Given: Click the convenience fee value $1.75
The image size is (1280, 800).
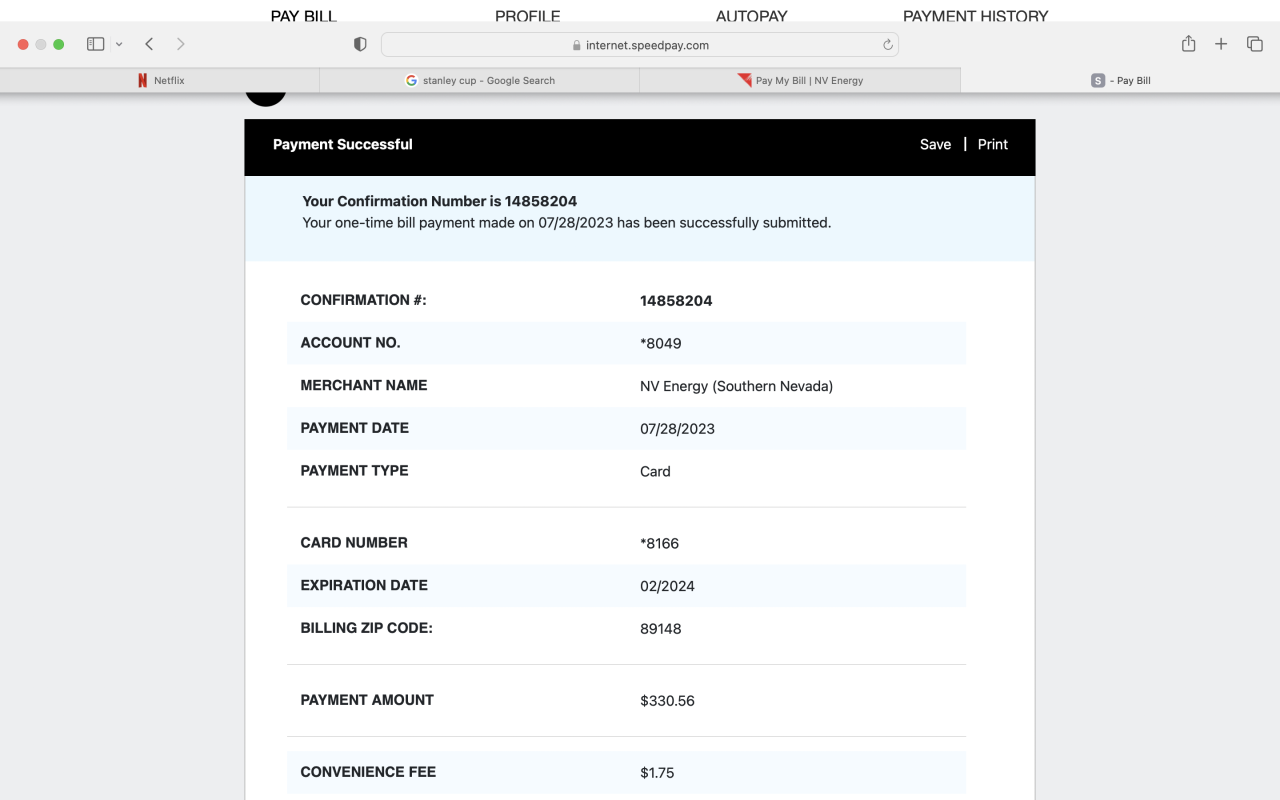Looking at the screenshot, I should [x=657, y=773].
